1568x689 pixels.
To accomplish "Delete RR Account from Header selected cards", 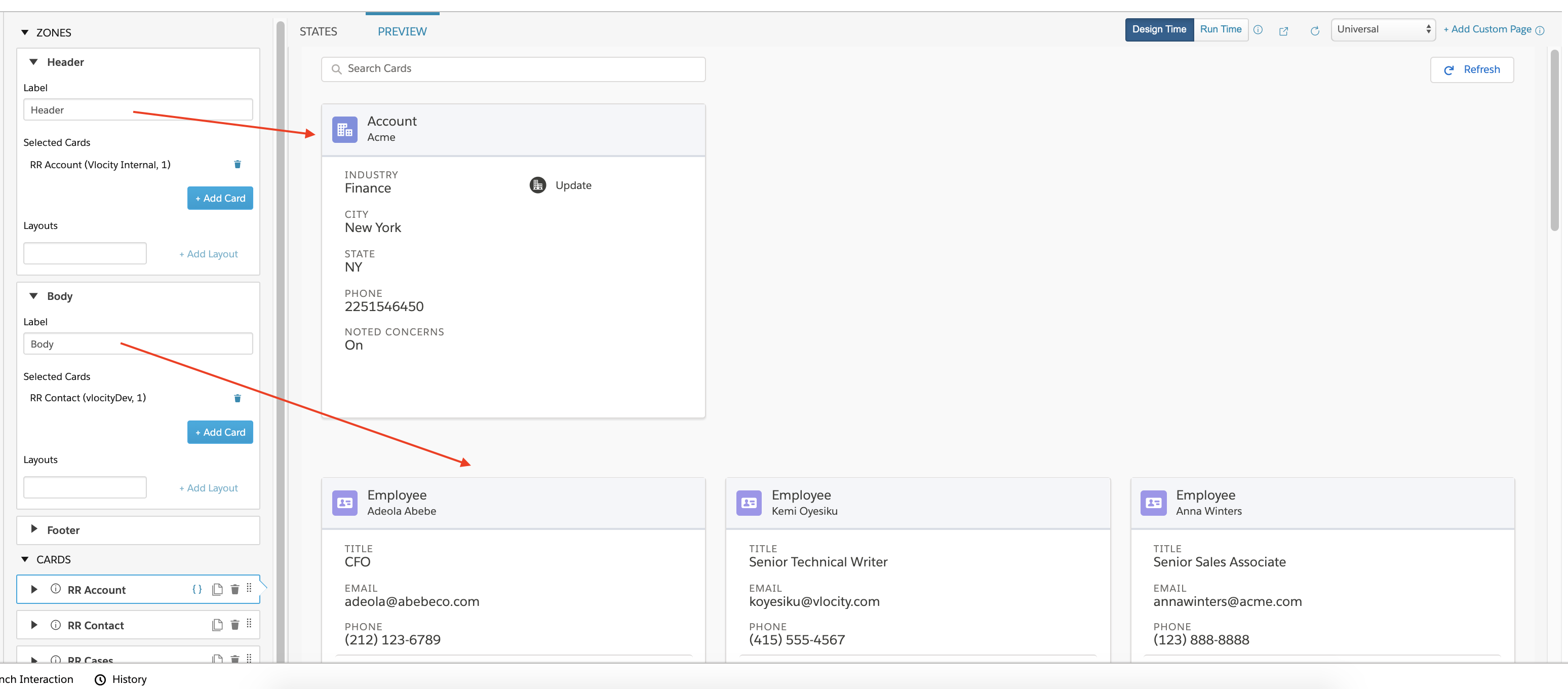I will point(238,164).
